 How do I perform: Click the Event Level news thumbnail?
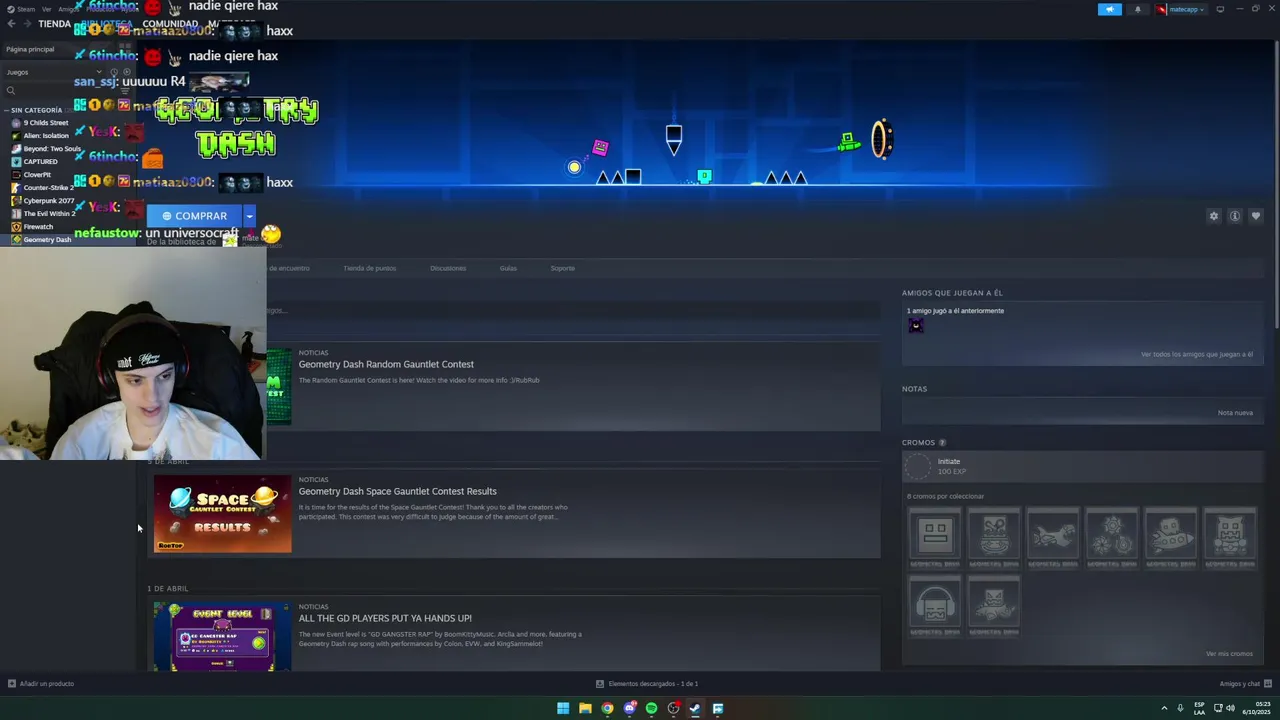[x=223, y=637]
